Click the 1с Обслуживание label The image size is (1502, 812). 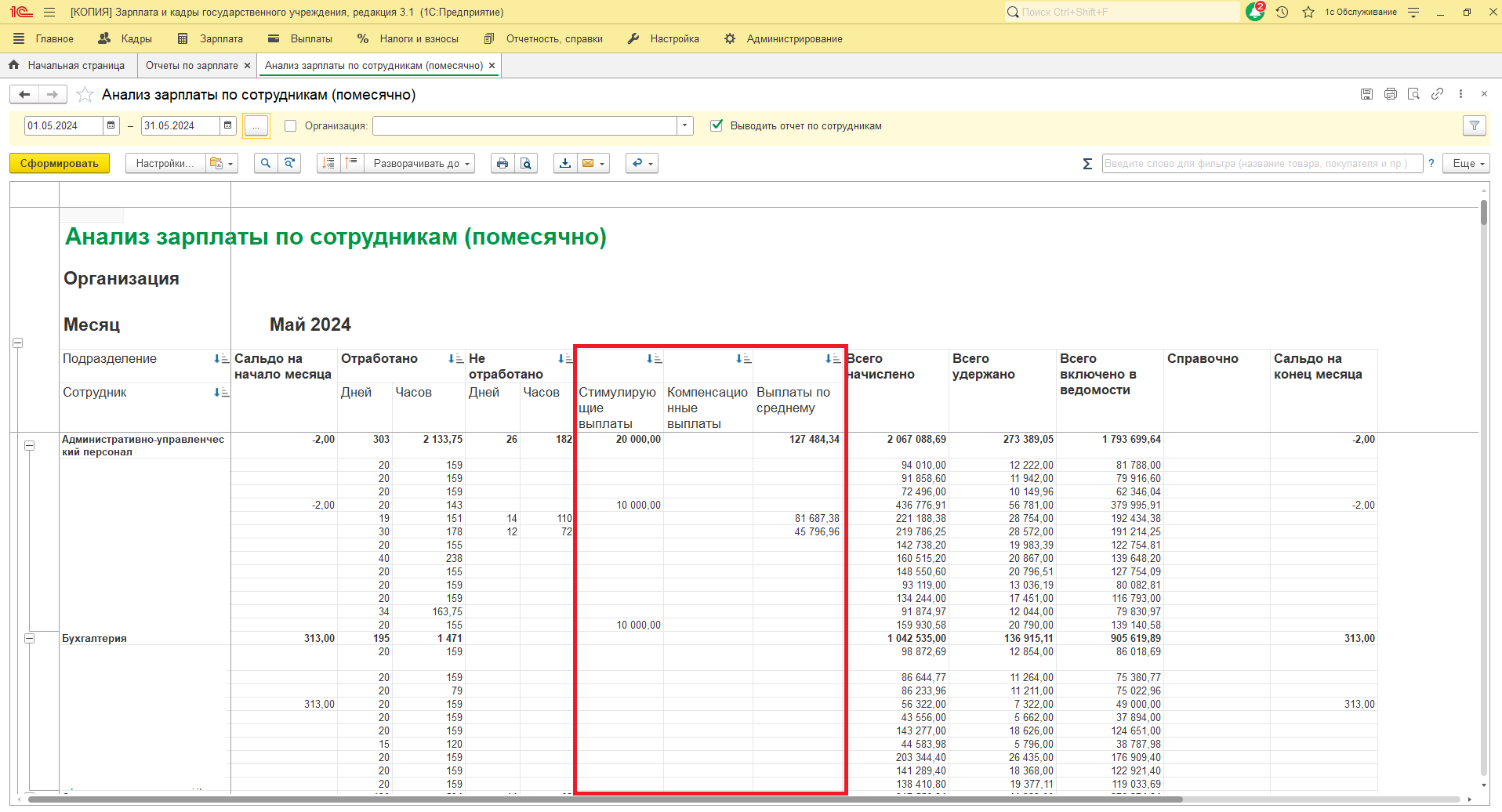click(1361, 13)
